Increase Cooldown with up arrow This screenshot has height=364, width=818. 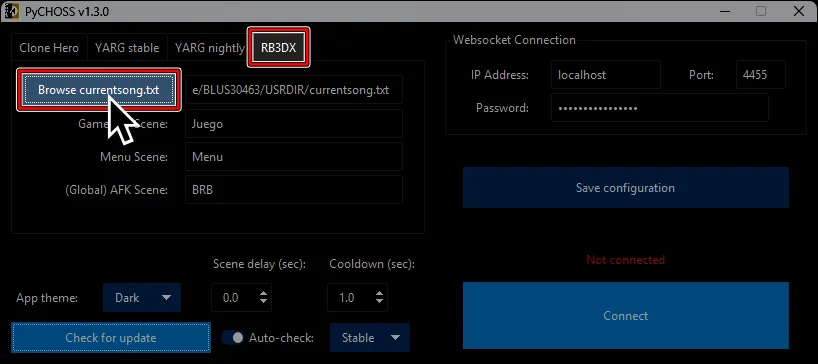(x=379, y=294)
